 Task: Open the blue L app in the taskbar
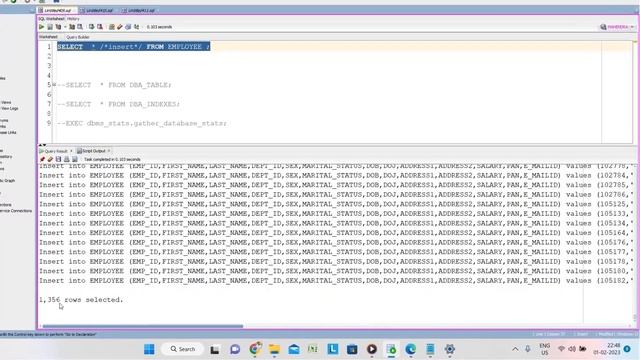pos(333,349)
